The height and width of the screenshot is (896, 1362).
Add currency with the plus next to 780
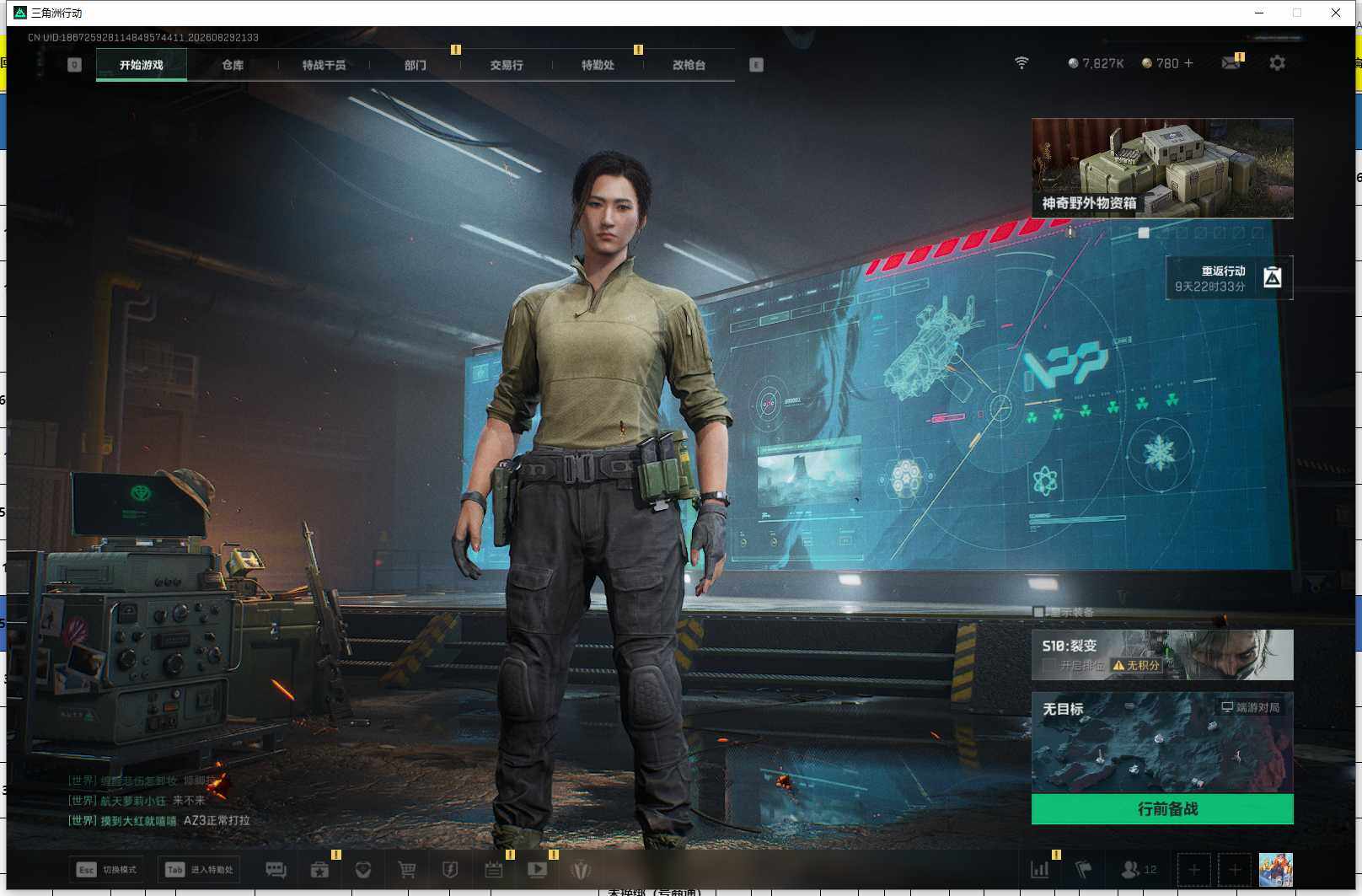[1188, 63]
